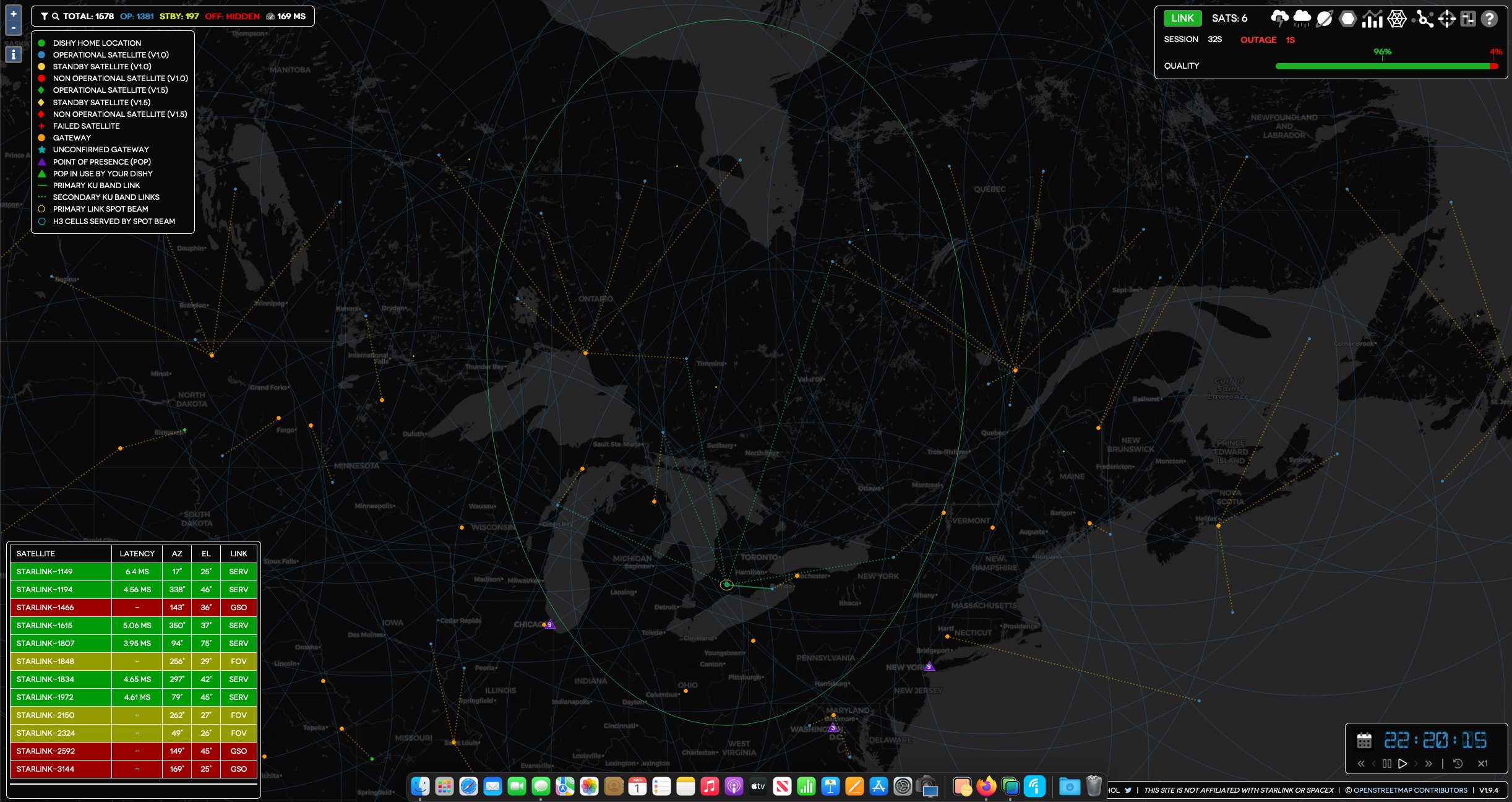
Task: Change the X1 playback speed
Action: pyautogui.click(x=1482, y=764)
